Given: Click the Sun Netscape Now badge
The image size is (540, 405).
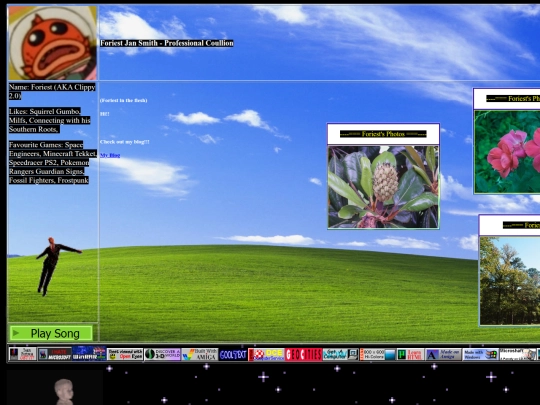Looking at the screenshot, I should click(22, 354).
